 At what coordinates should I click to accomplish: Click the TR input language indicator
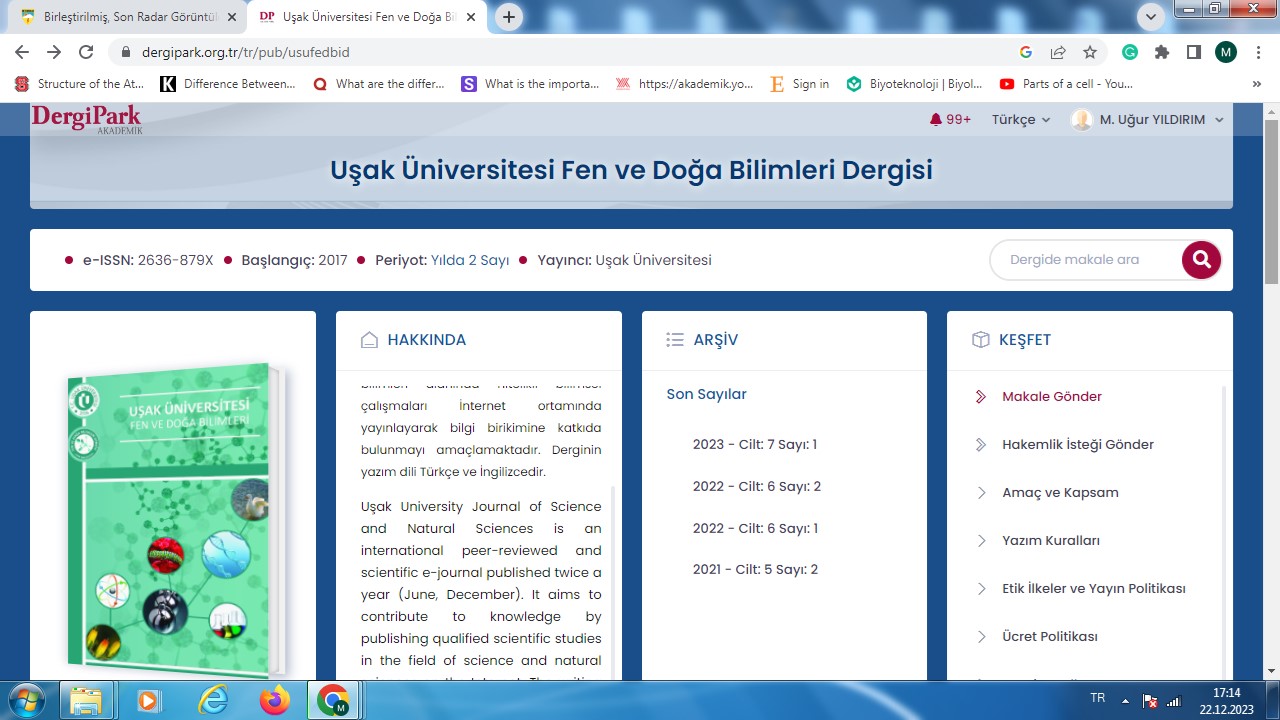pos(1097,699)
